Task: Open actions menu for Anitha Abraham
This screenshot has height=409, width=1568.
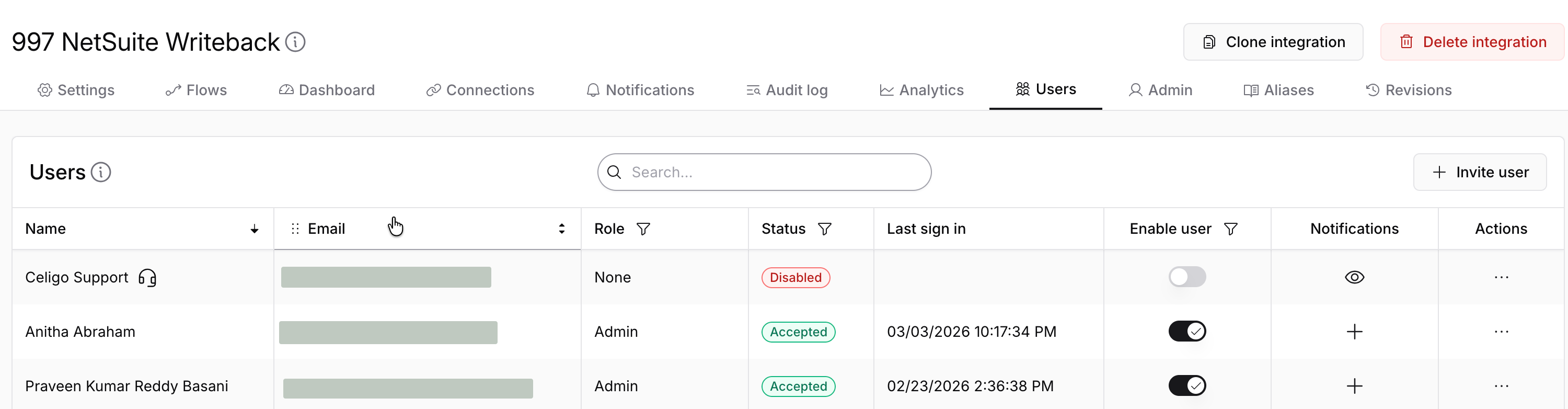Action: (1501, 332)
